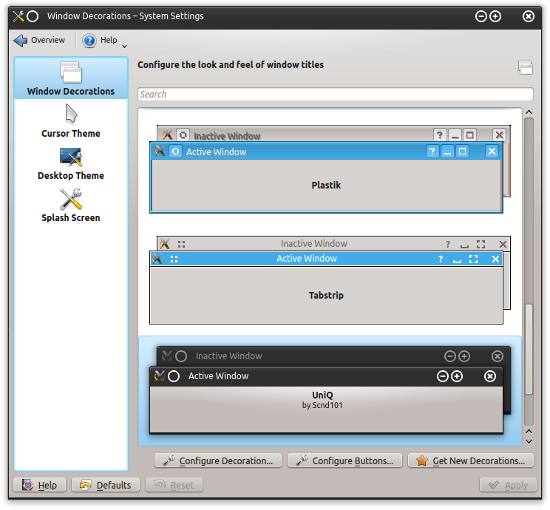The width and height of the screenshot is (550, 510).
Task: Focus the Search decorations field
Action: [335, 94]
